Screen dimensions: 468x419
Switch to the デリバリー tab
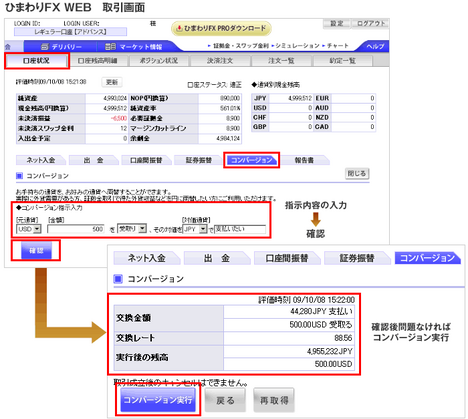click(x=61, y=47)
